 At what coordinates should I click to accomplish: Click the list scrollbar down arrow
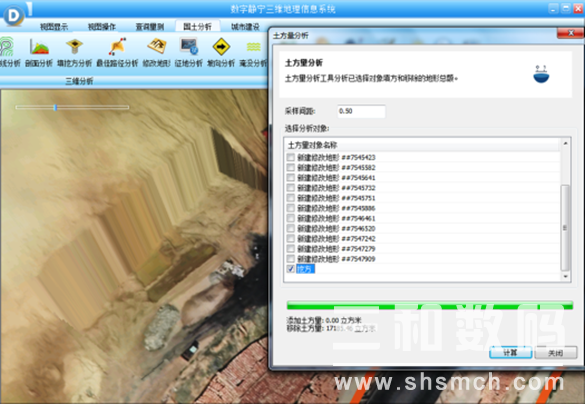click(565, 276)
